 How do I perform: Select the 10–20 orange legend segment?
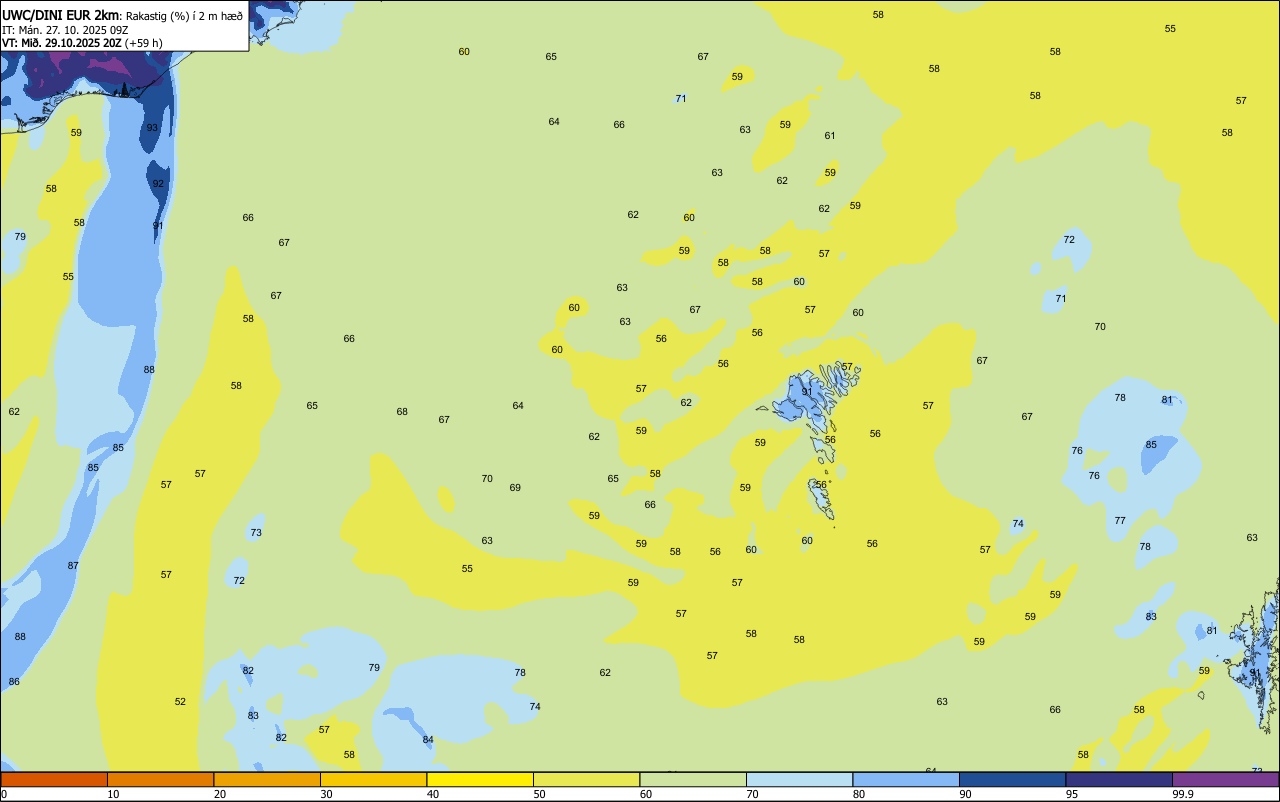pyautogui.click(x=160, y=779)
